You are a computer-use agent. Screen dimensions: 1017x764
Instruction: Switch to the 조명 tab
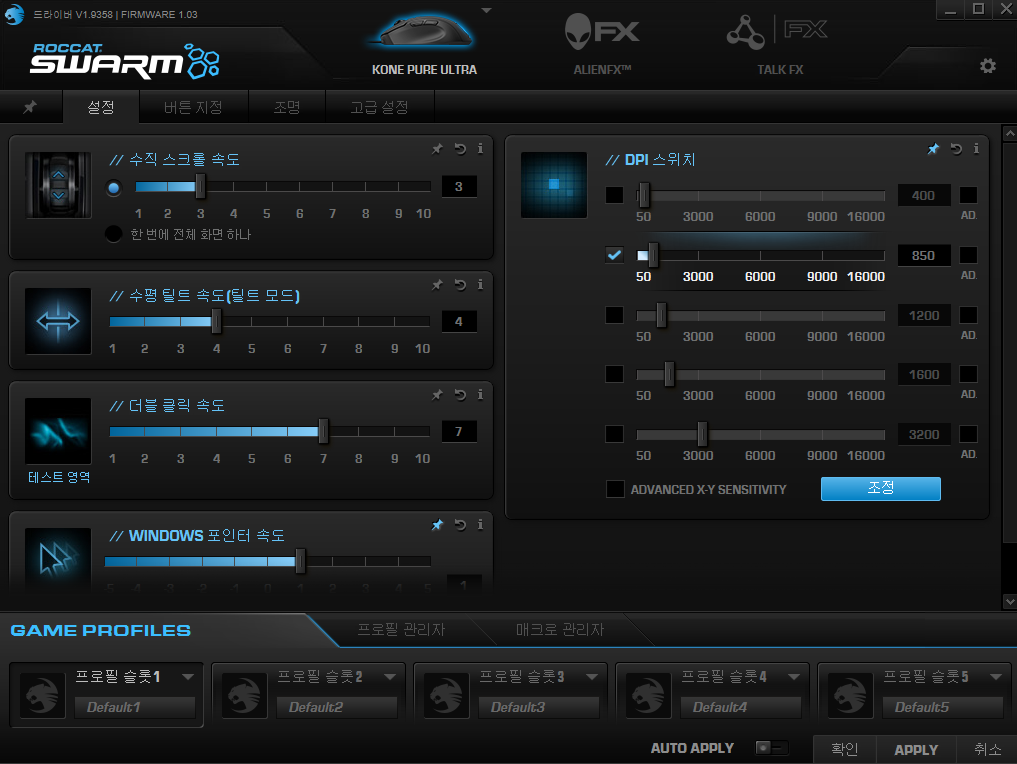pos(287,107)
